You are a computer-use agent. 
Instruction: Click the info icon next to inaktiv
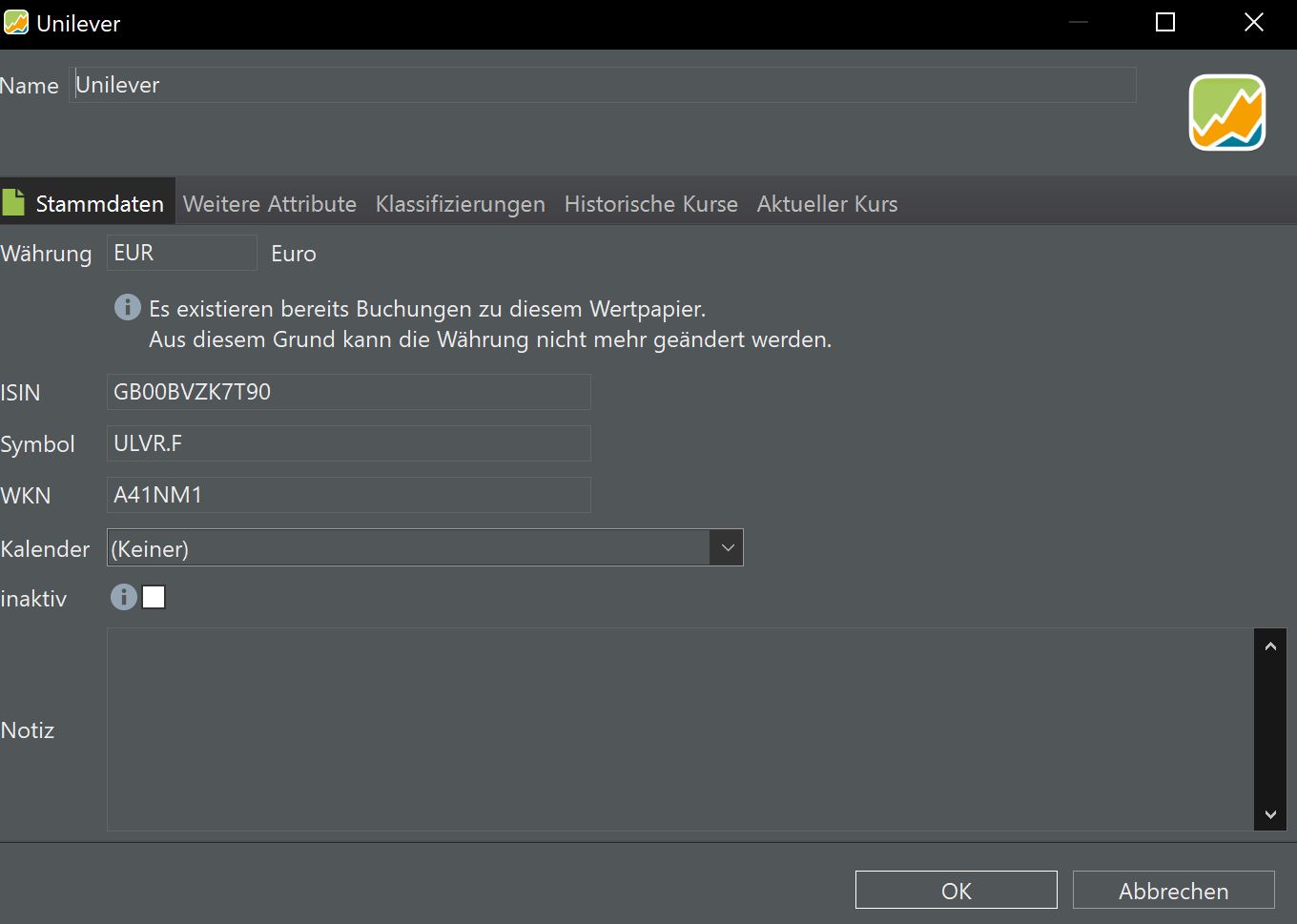pyautogui.click(x=123, y=597)
